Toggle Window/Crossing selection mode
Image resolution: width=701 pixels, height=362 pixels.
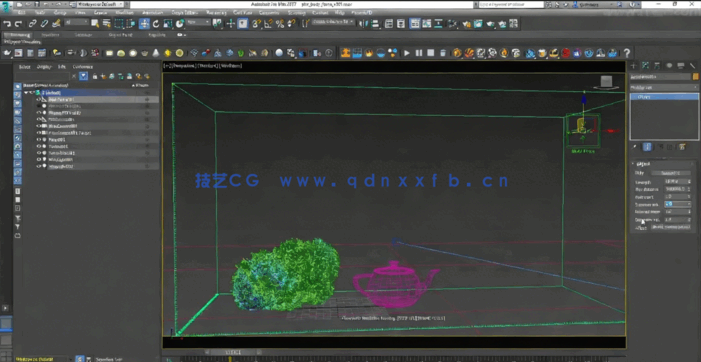coord(131,24)
